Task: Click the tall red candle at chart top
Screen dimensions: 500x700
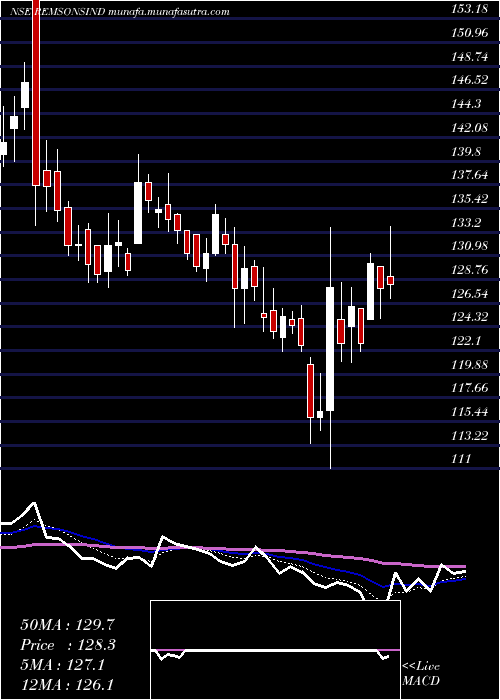Action: click(36, 92)
